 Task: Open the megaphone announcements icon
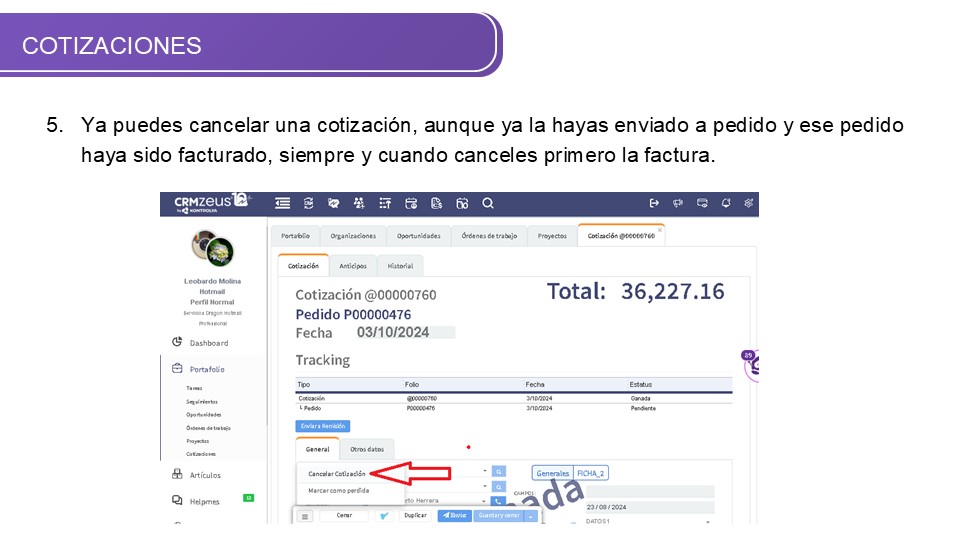coord(678,203)
